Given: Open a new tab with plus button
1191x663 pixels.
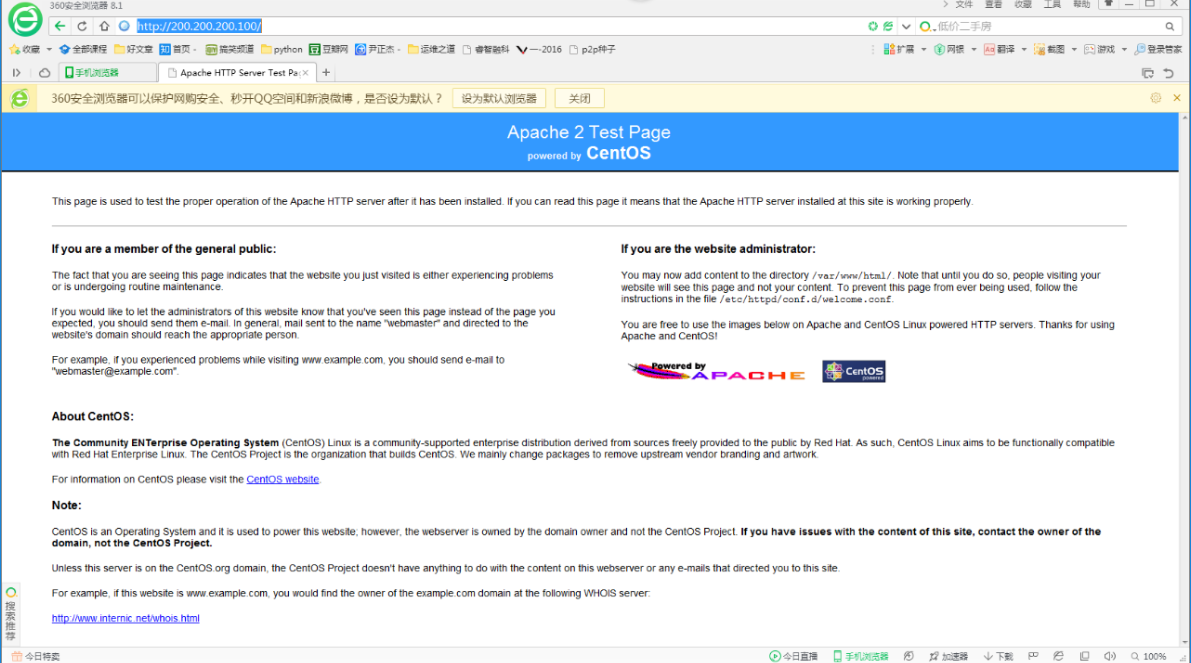Looking at the screenshot, I should [x=326, y=73].
